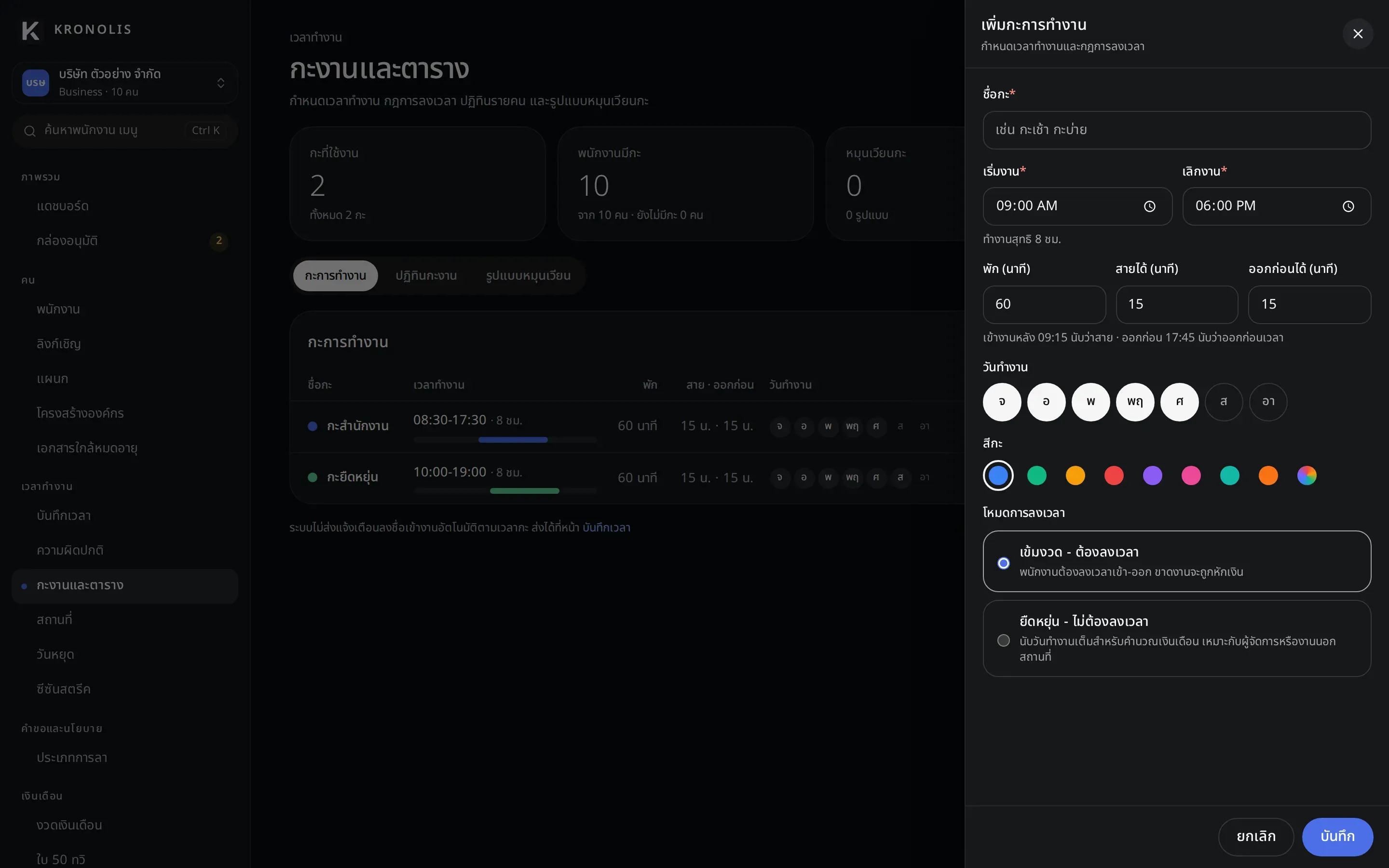Toggle พ (Wednesday) working day

click(x=1090, y=402)
